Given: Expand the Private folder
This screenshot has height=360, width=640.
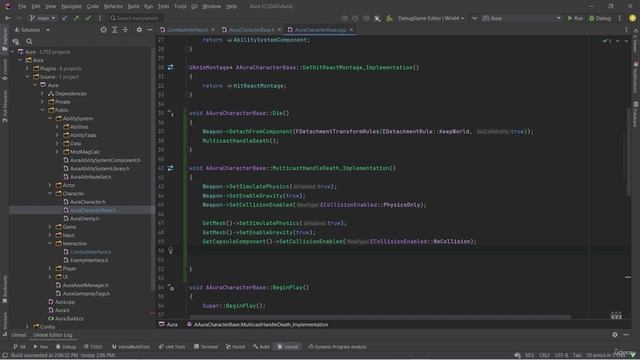Looking at the screenshot, I should click(42, 102).
